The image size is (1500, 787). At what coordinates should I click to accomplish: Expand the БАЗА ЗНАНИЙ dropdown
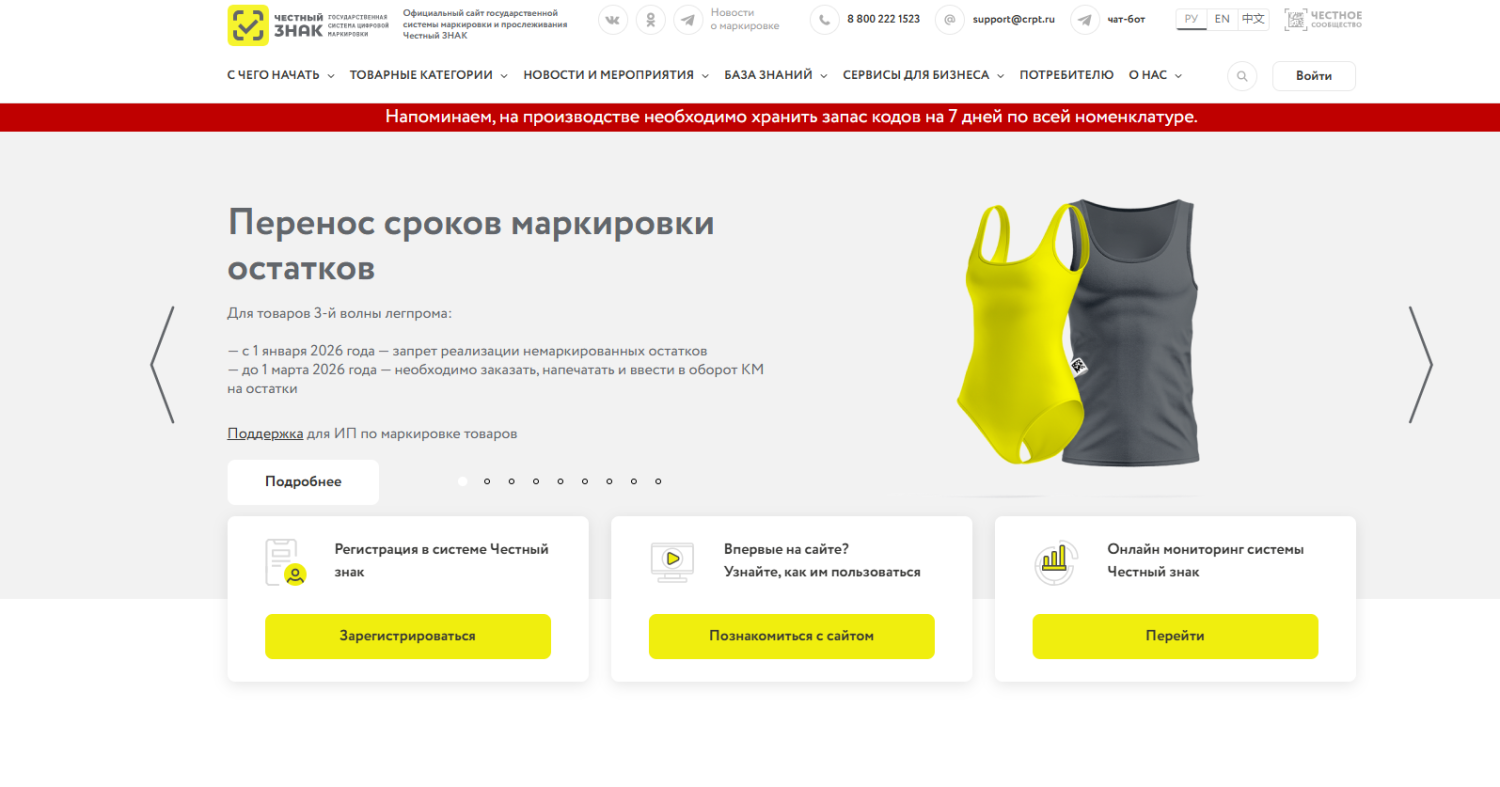pyautogui.click(x=776, y=75)
